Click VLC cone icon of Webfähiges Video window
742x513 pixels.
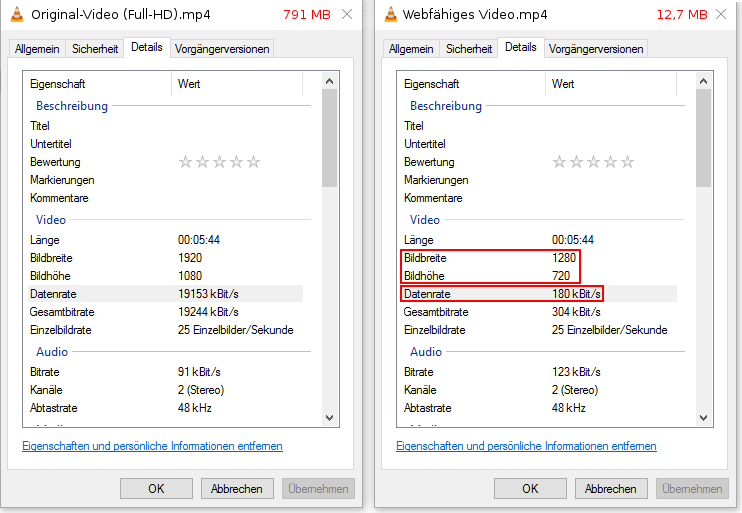pos(391,15)
